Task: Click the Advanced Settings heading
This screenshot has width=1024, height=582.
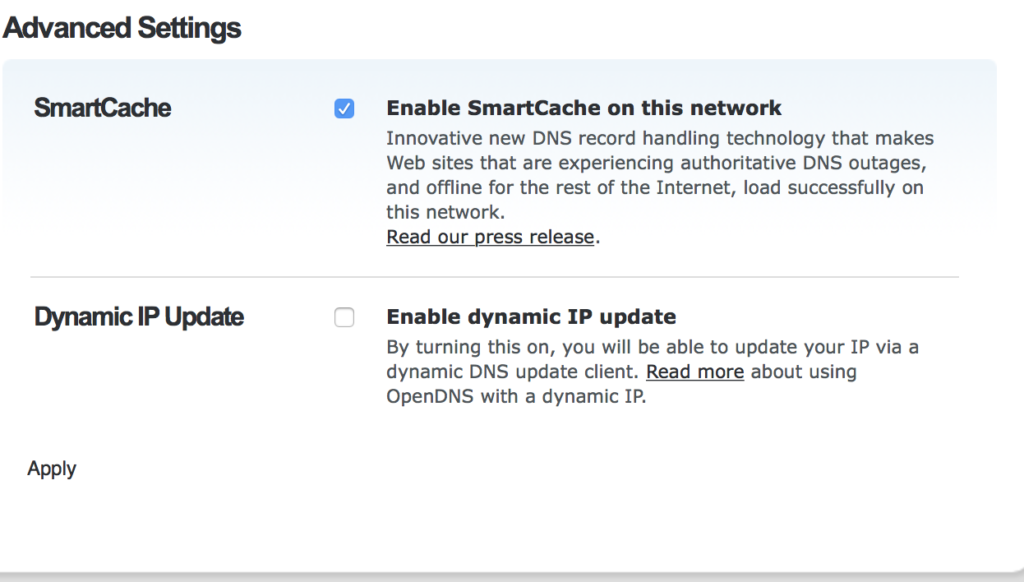Action: [122, 27]
